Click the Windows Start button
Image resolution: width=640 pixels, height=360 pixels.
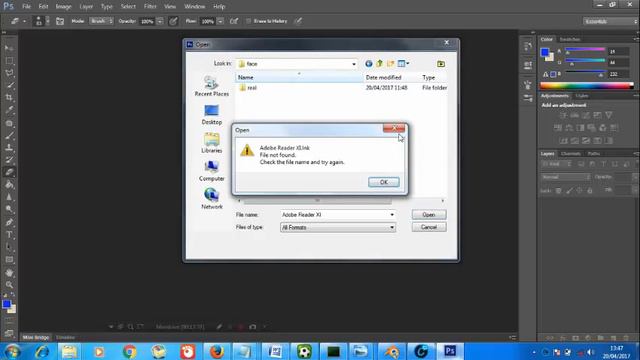point(12,351)
